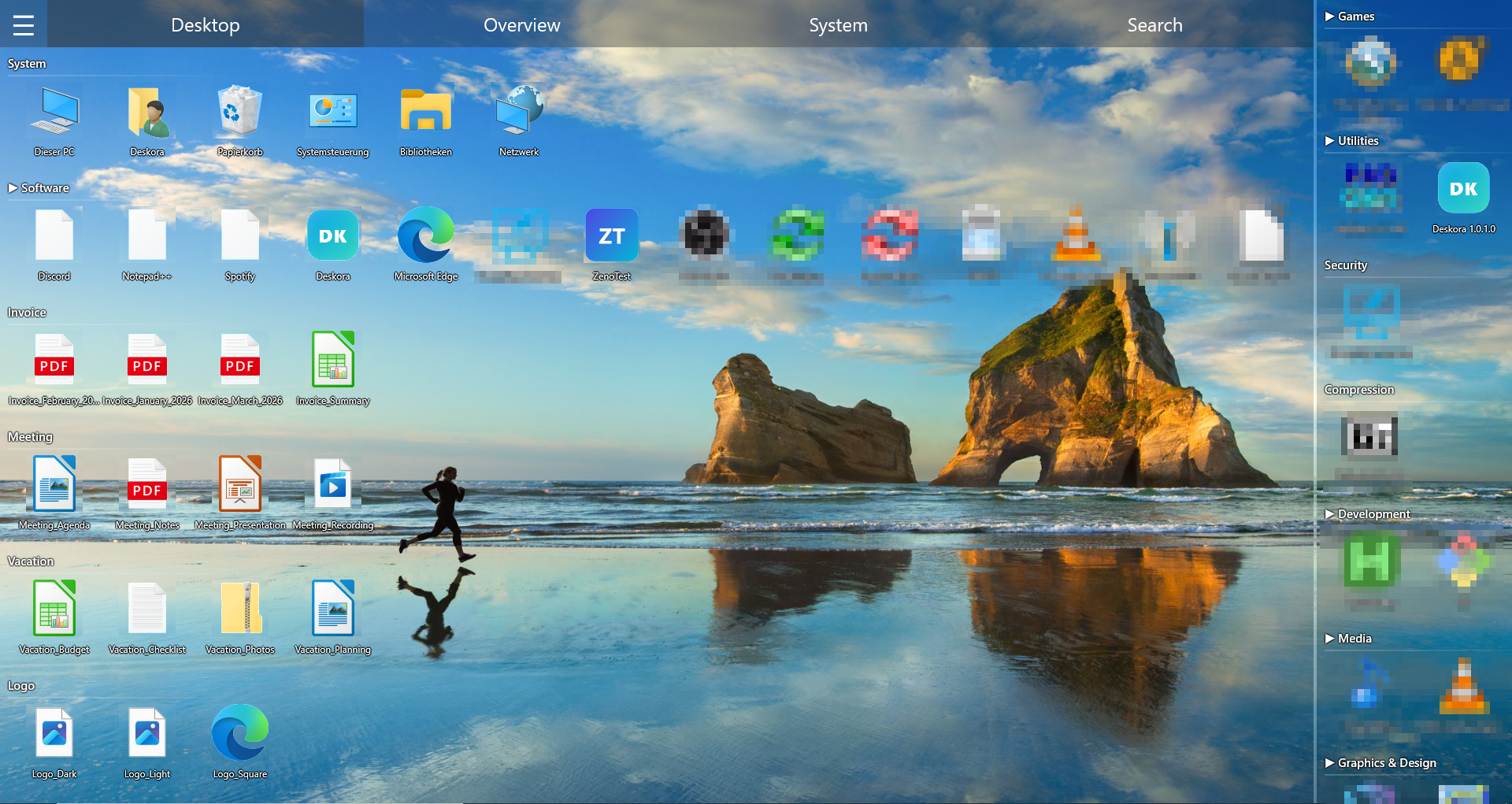Open Systemsteuerung
The width and height of the screenshot is (1512, 804).
click(332, 110)
